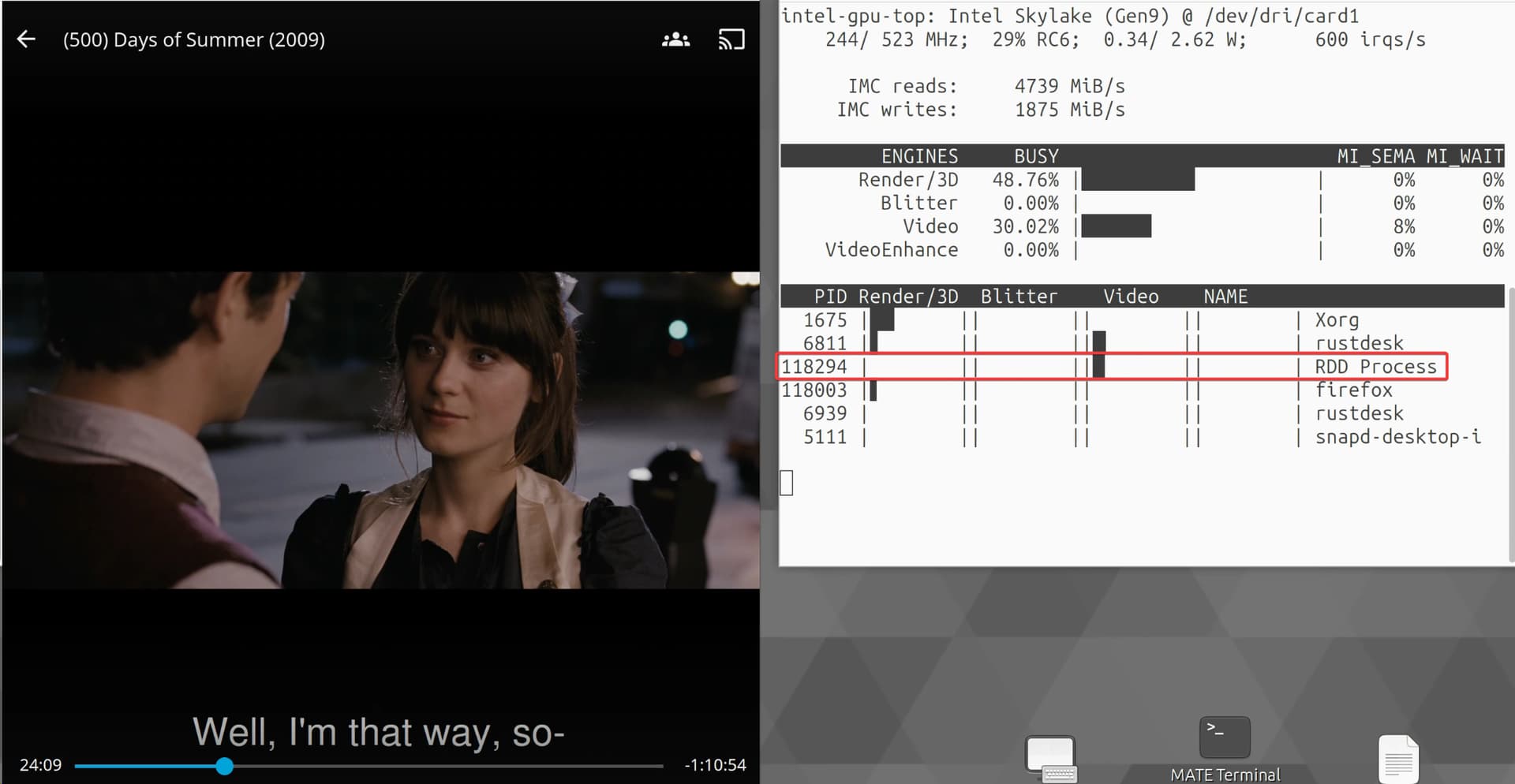Click the terminal window's vertical scrollbar
Screen dimensions: 1515x784
click(1510, 426)
